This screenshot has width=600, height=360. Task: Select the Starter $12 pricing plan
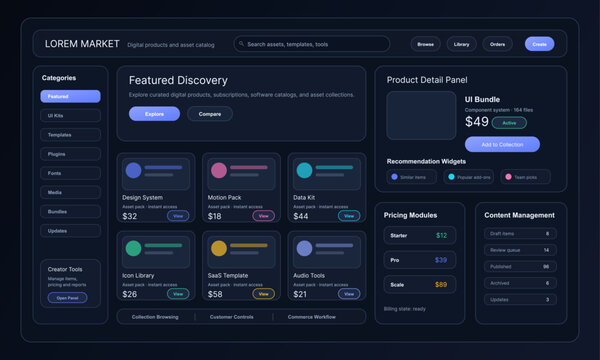click(x=420, y=235)
